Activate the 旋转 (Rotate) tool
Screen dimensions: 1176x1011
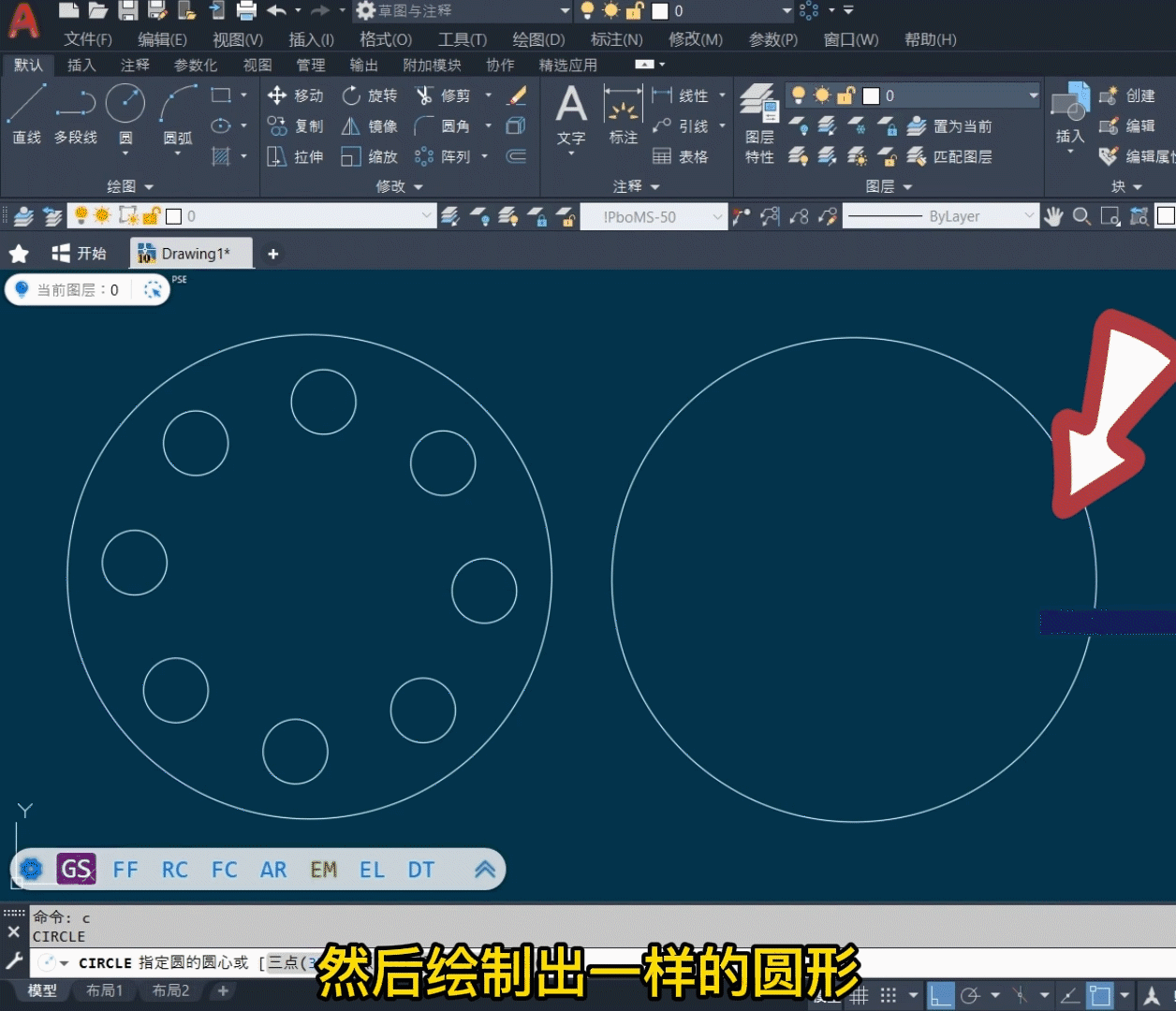coord(371,95)
